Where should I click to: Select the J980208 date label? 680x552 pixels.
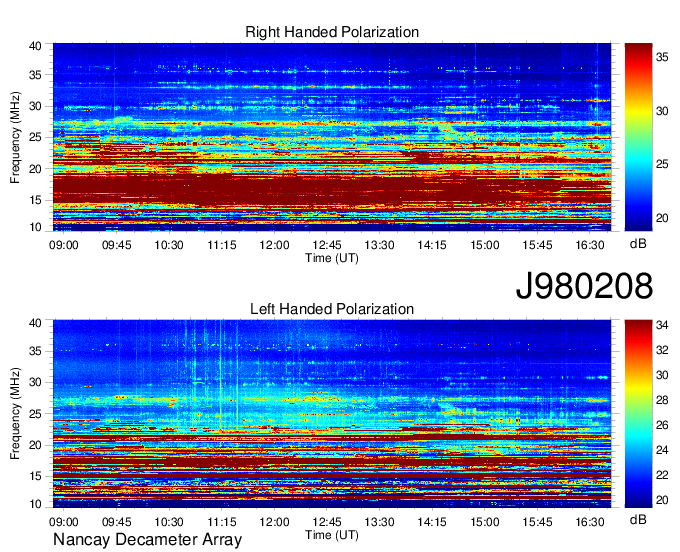(x=584, y=286)
